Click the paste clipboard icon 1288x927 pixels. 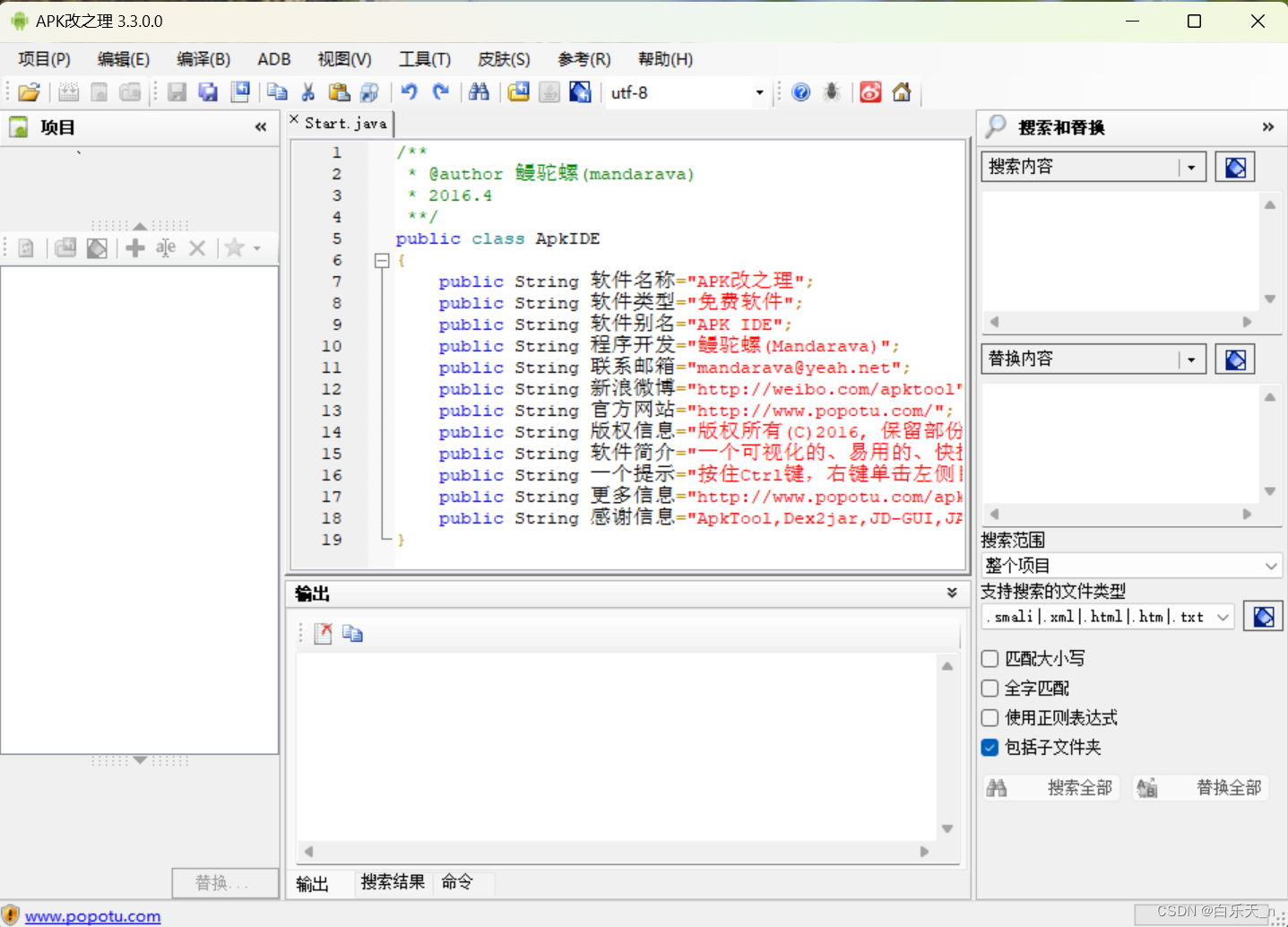(x=339, y=92)
